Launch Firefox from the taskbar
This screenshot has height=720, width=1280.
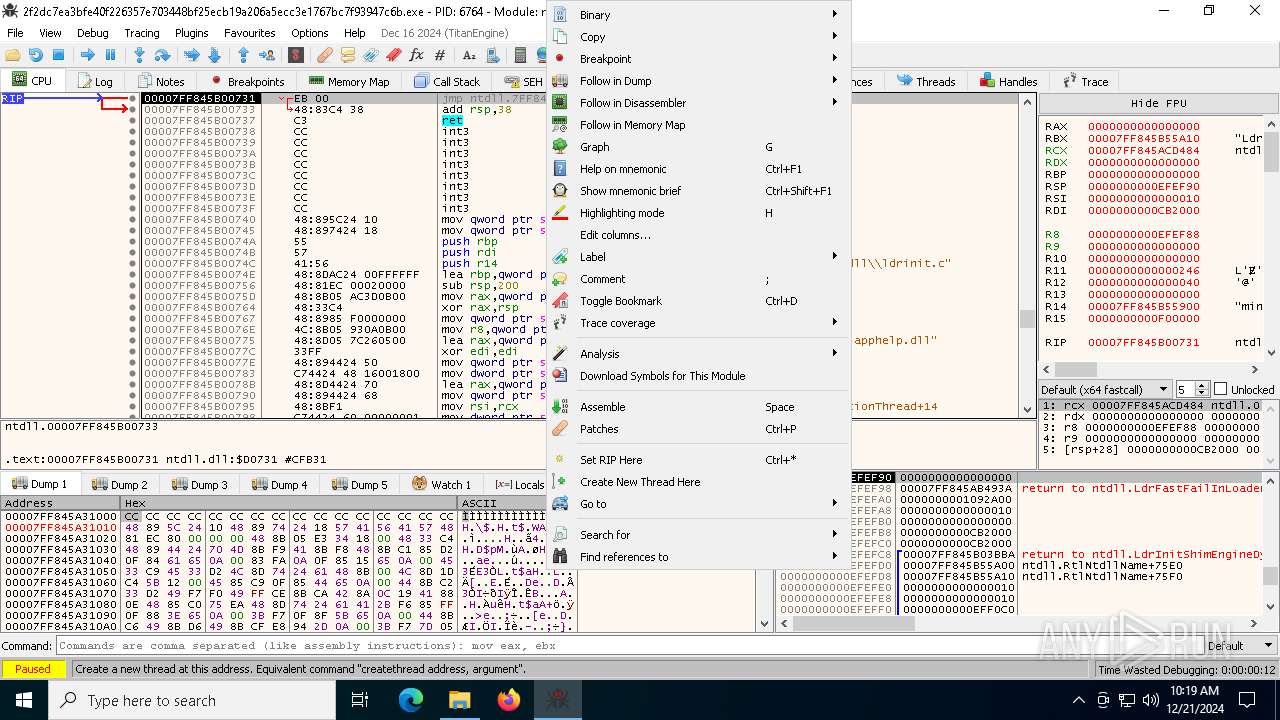tap(509, 700)
